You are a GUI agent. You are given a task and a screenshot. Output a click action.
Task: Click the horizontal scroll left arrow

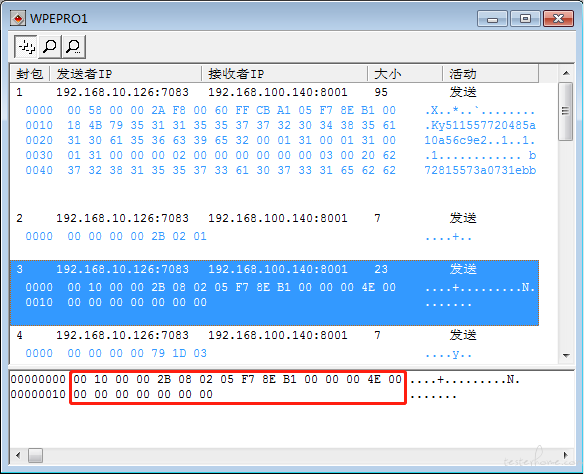click(18, 455)
